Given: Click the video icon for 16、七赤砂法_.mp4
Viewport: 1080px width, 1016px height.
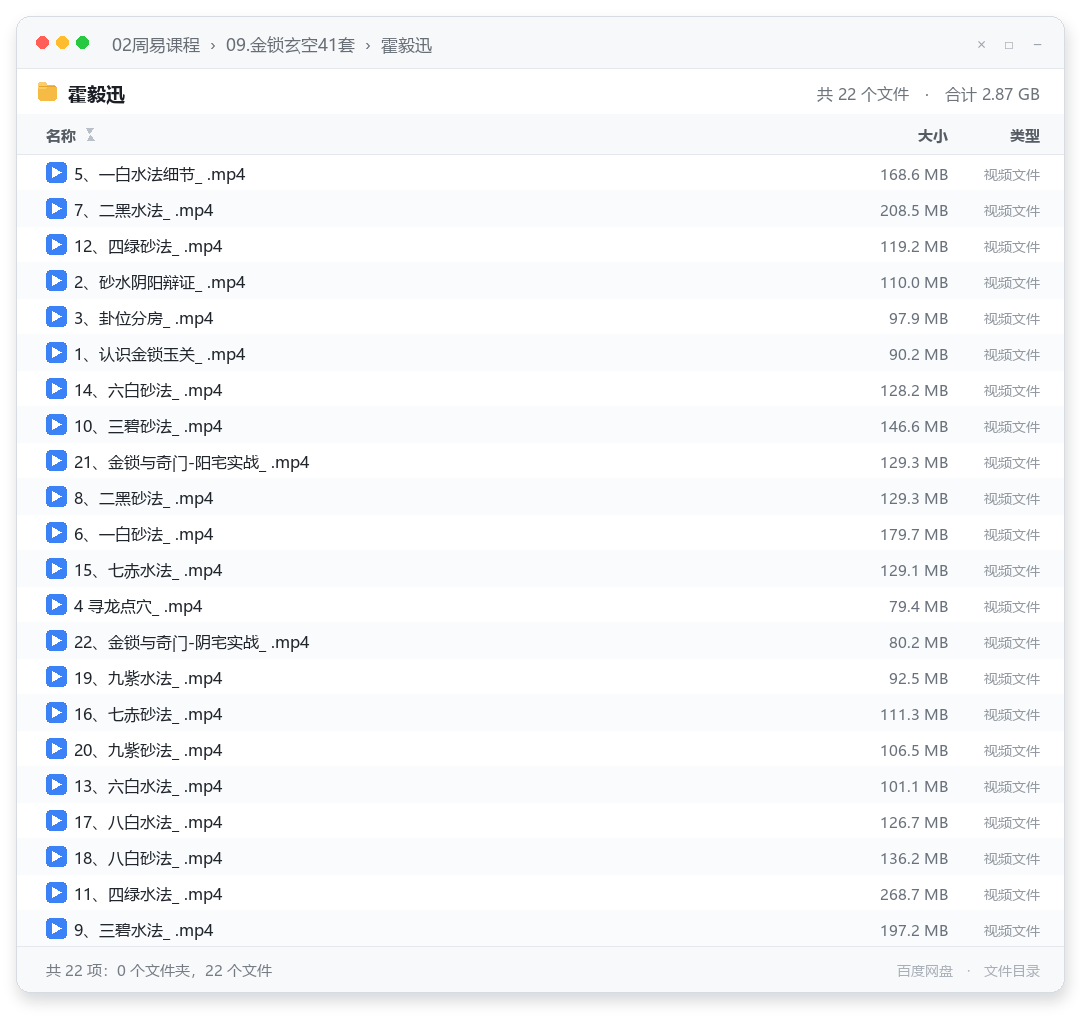Looking at the screenshot, I should pos(56,713).
